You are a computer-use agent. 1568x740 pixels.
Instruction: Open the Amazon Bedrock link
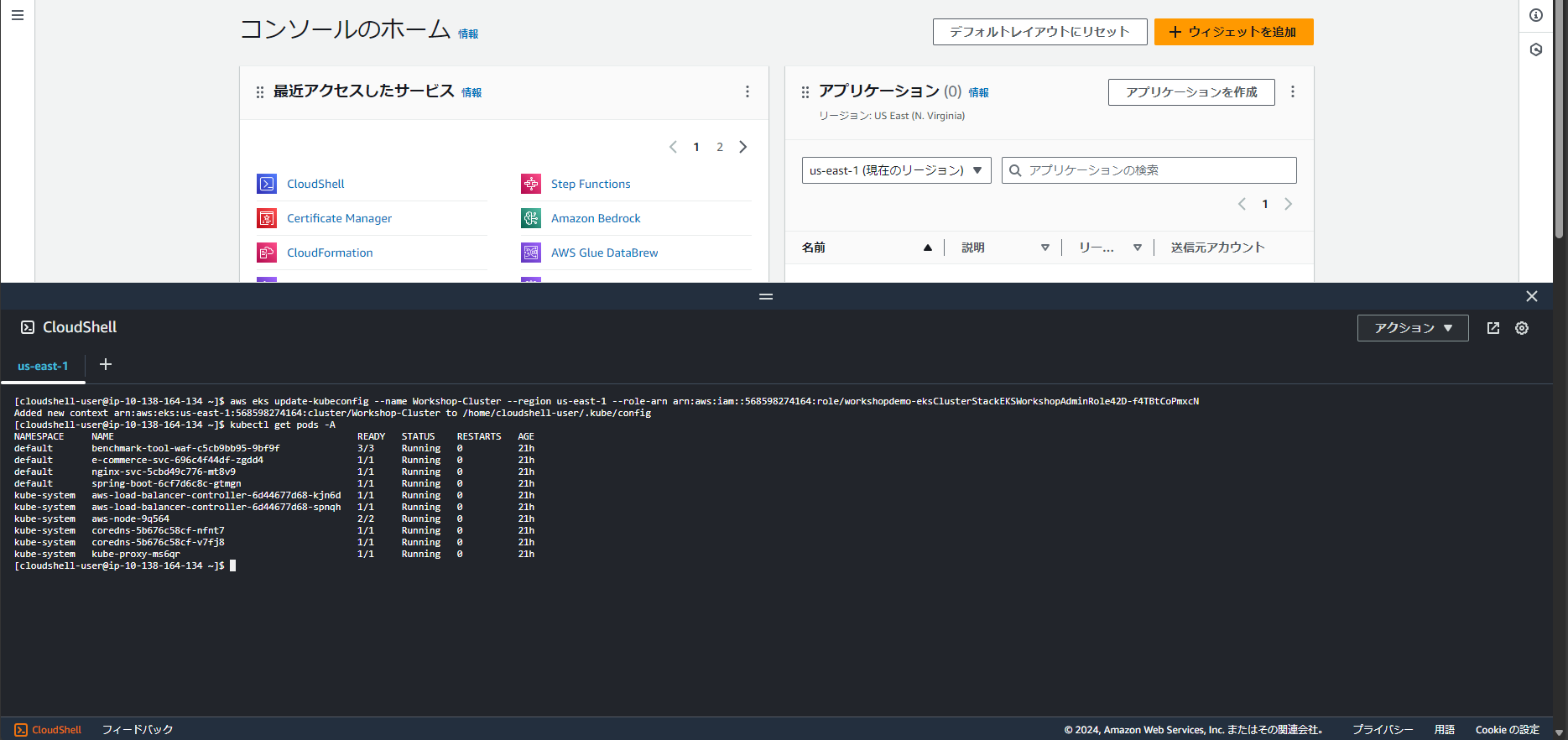coord(596,218)
